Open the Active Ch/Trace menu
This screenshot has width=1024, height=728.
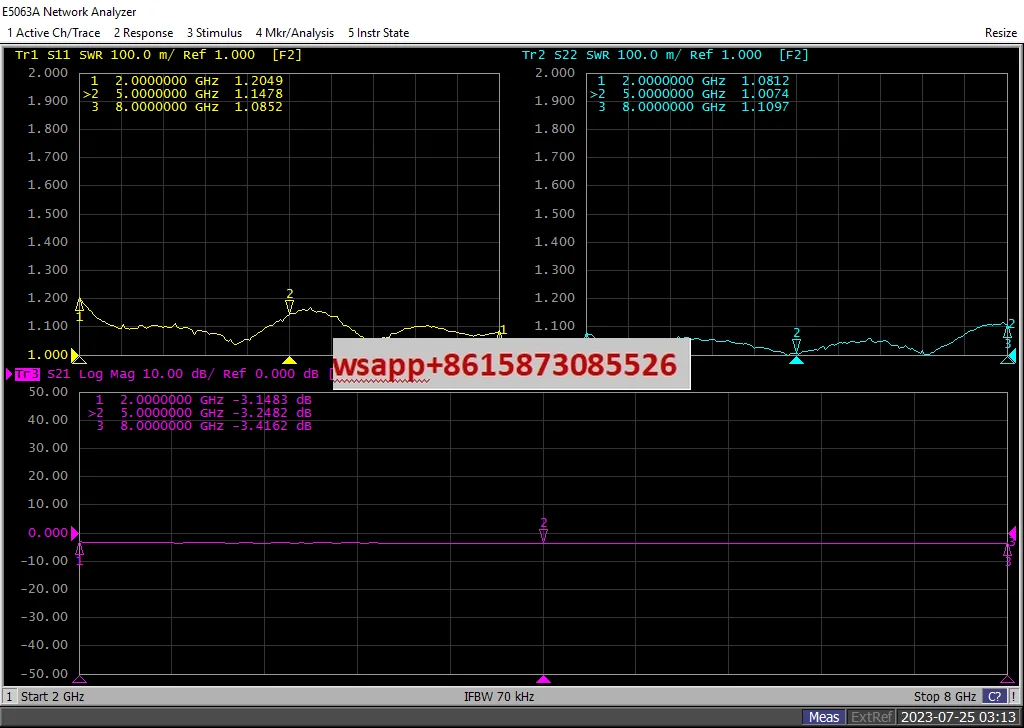point(54,33)
